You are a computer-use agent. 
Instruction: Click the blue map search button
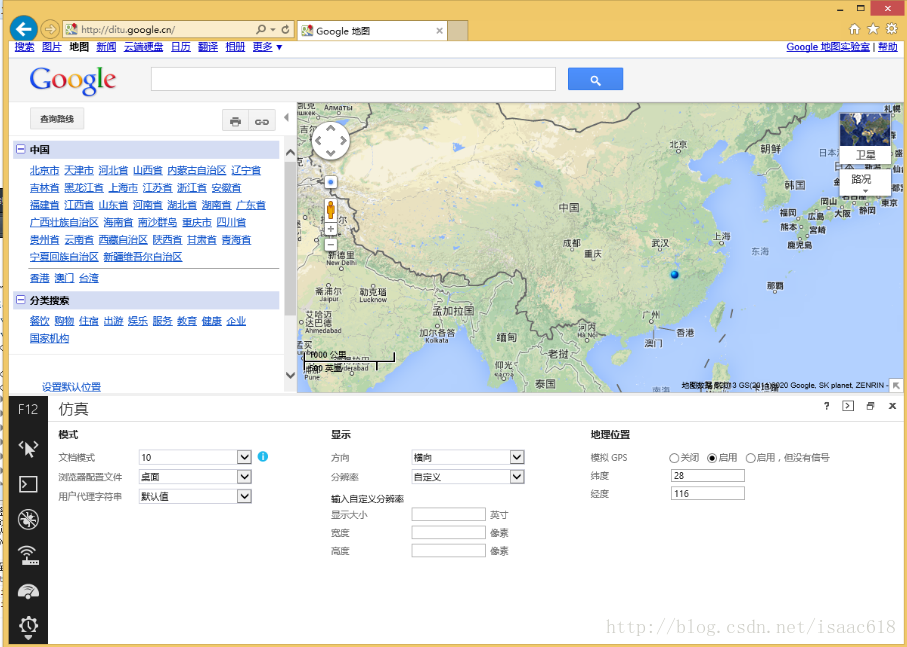595,79
